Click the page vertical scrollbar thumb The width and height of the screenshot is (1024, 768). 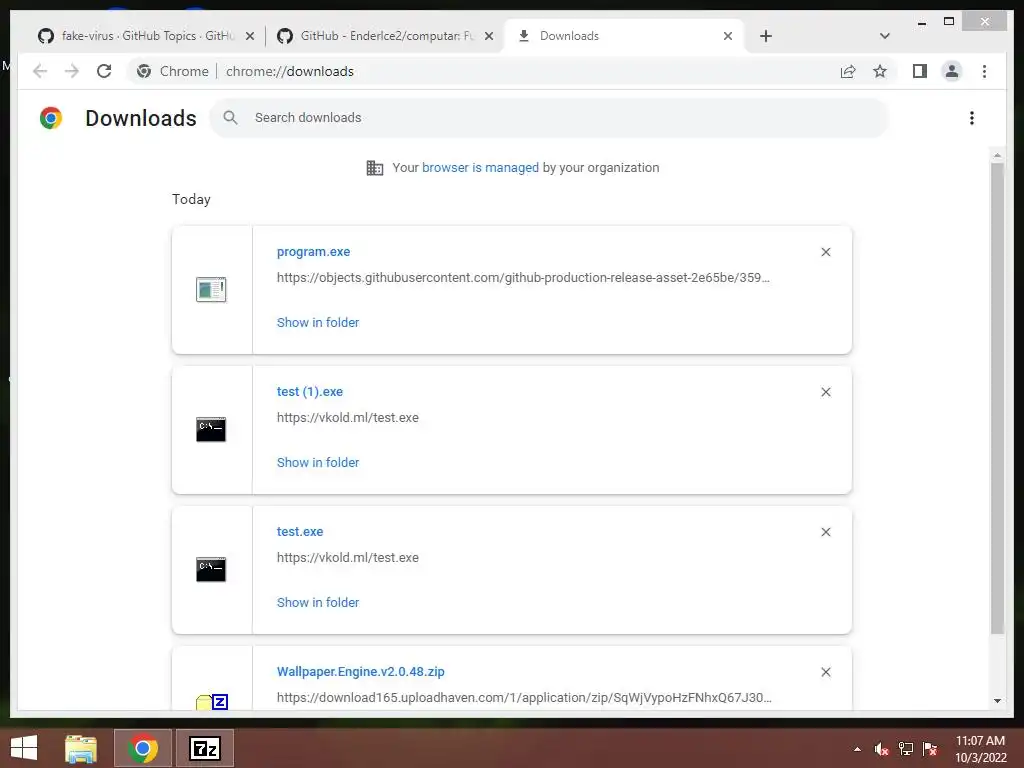pyautogui.click(x=997, y=398)
